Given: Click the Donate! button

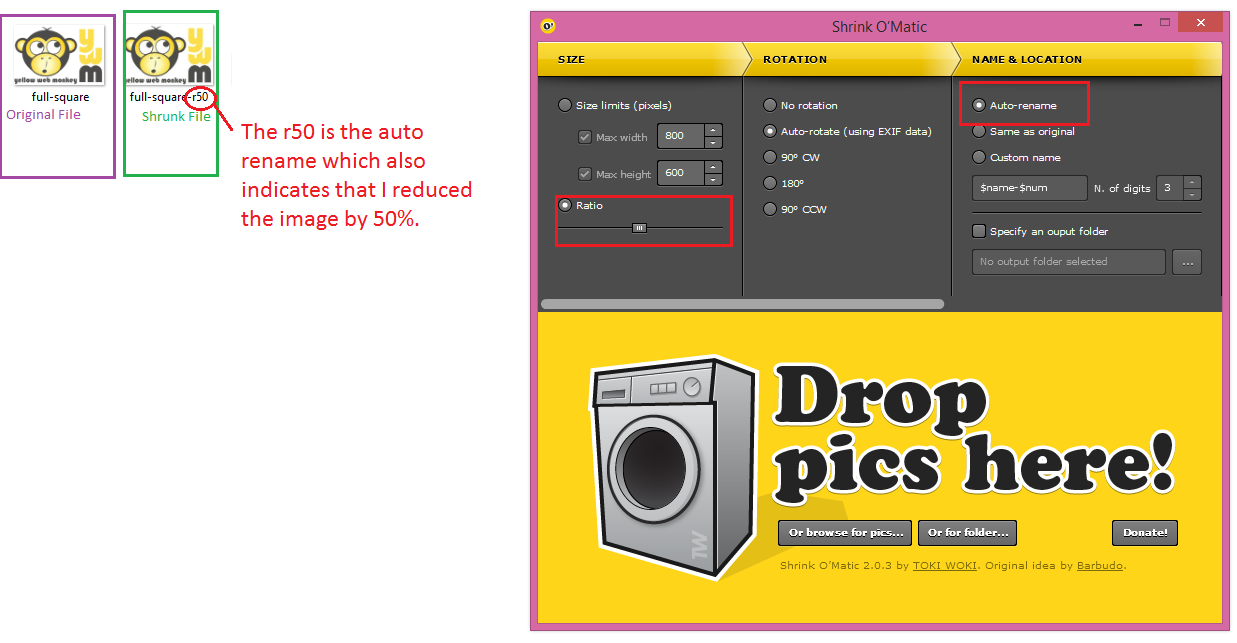Looking at the screenshot, I should (x=1145, y=533).
